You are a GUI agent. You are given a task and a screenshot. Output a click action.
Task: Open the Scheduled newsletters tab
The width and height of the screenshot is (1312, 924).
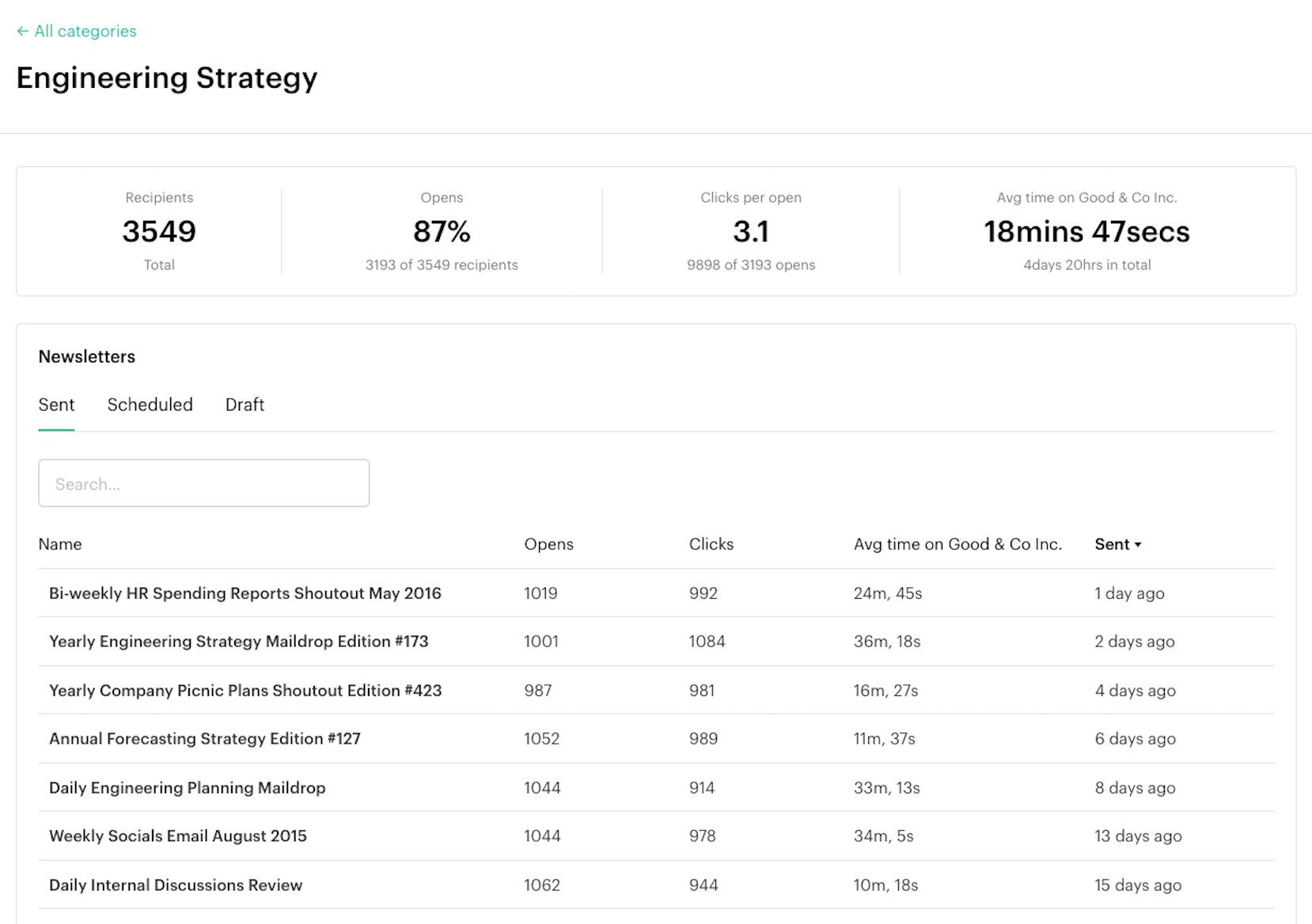150,405
